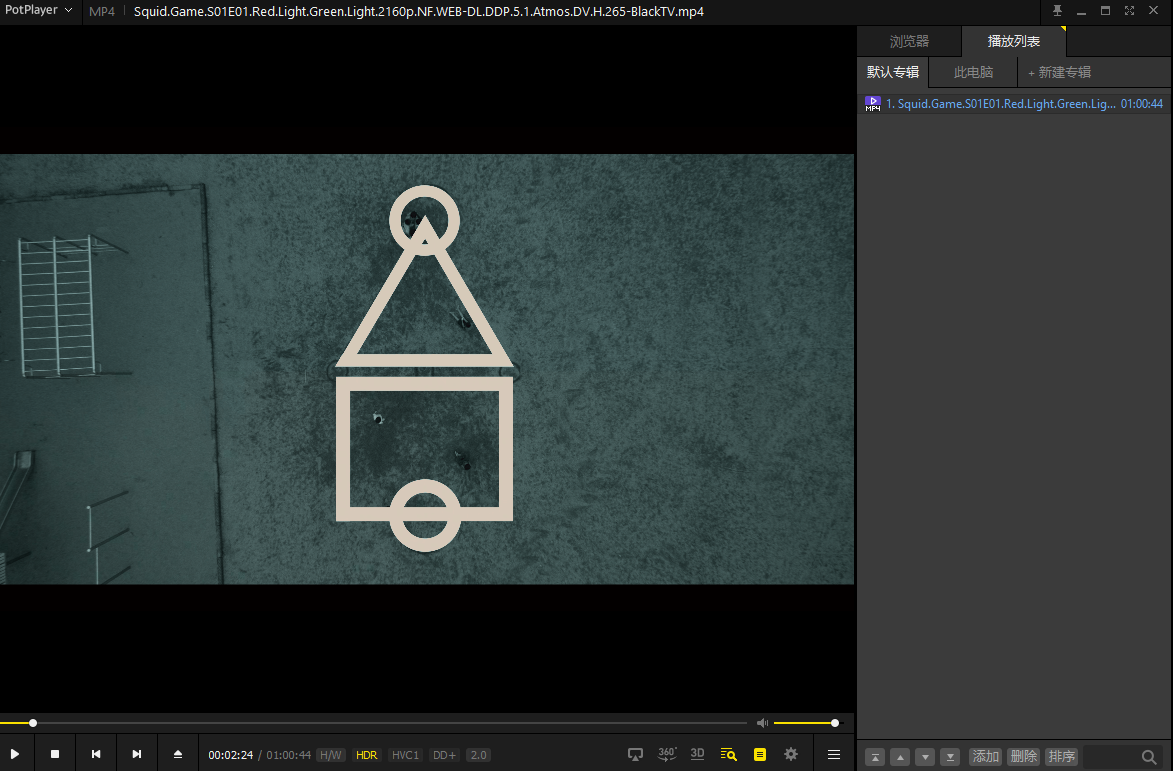
Task: Click the 排序 button
Action: [x=1061, y=757]
